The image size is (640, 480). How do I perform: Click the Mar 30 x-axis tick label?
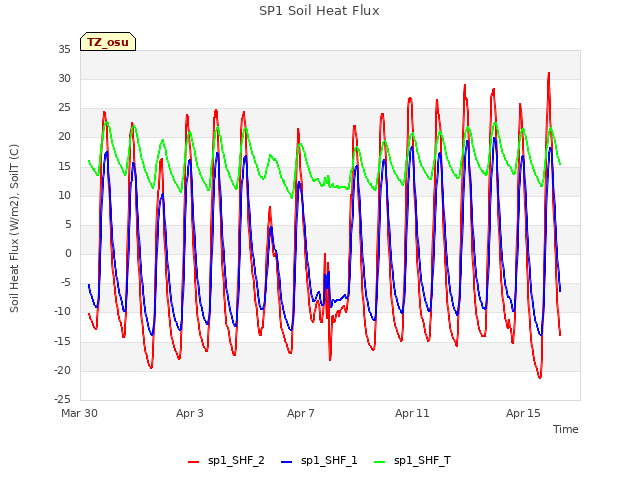click(x=79, y=413)
